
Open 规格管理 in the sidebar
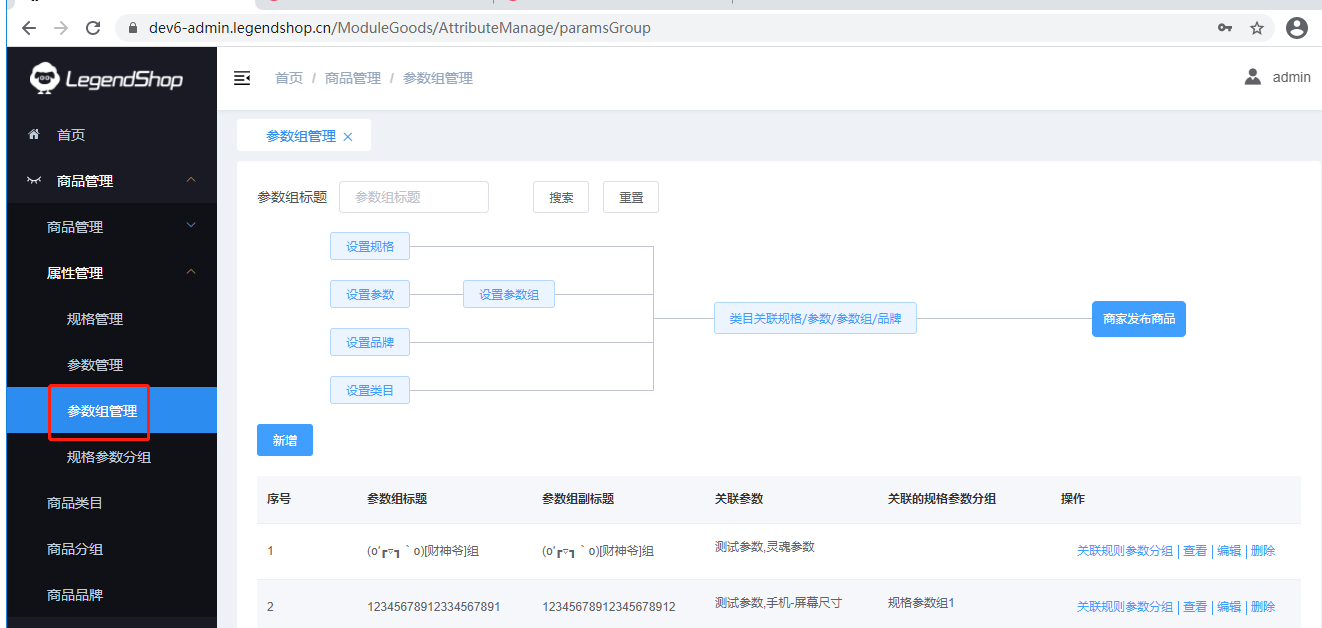click(x=95, y=319)
